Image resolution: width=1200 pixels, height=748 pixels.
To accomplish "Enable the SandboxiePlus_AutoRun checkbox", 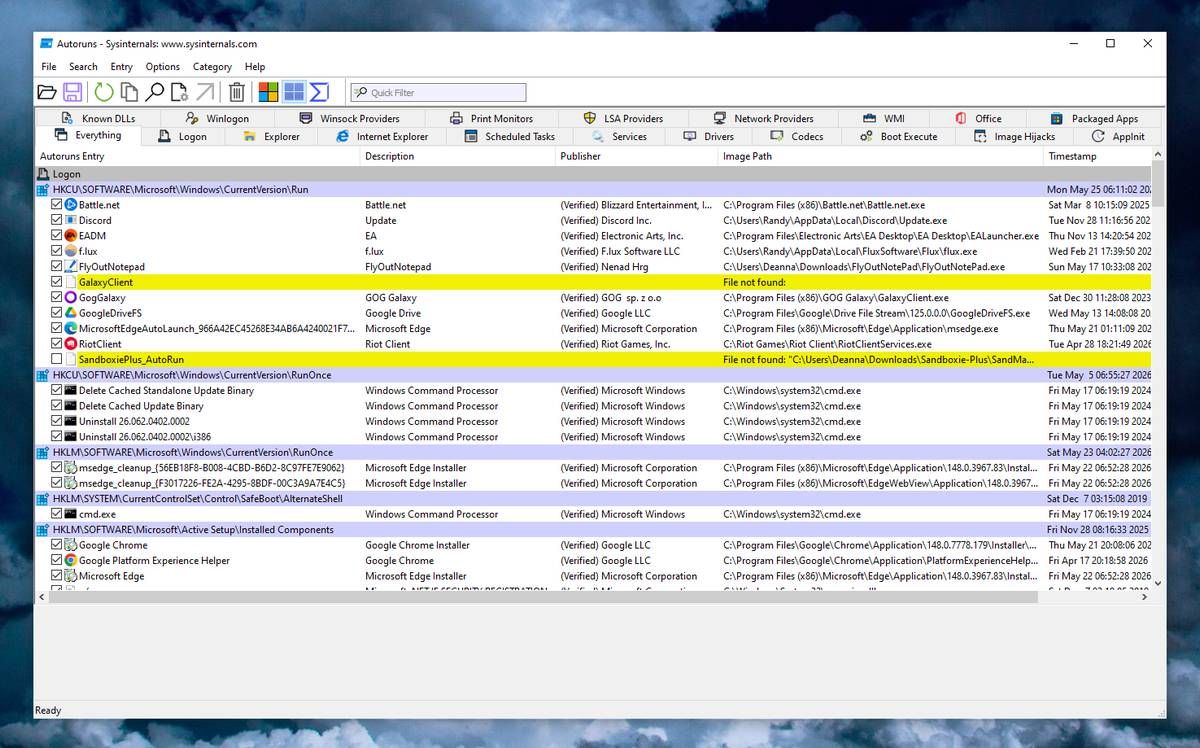I will 57,359.
